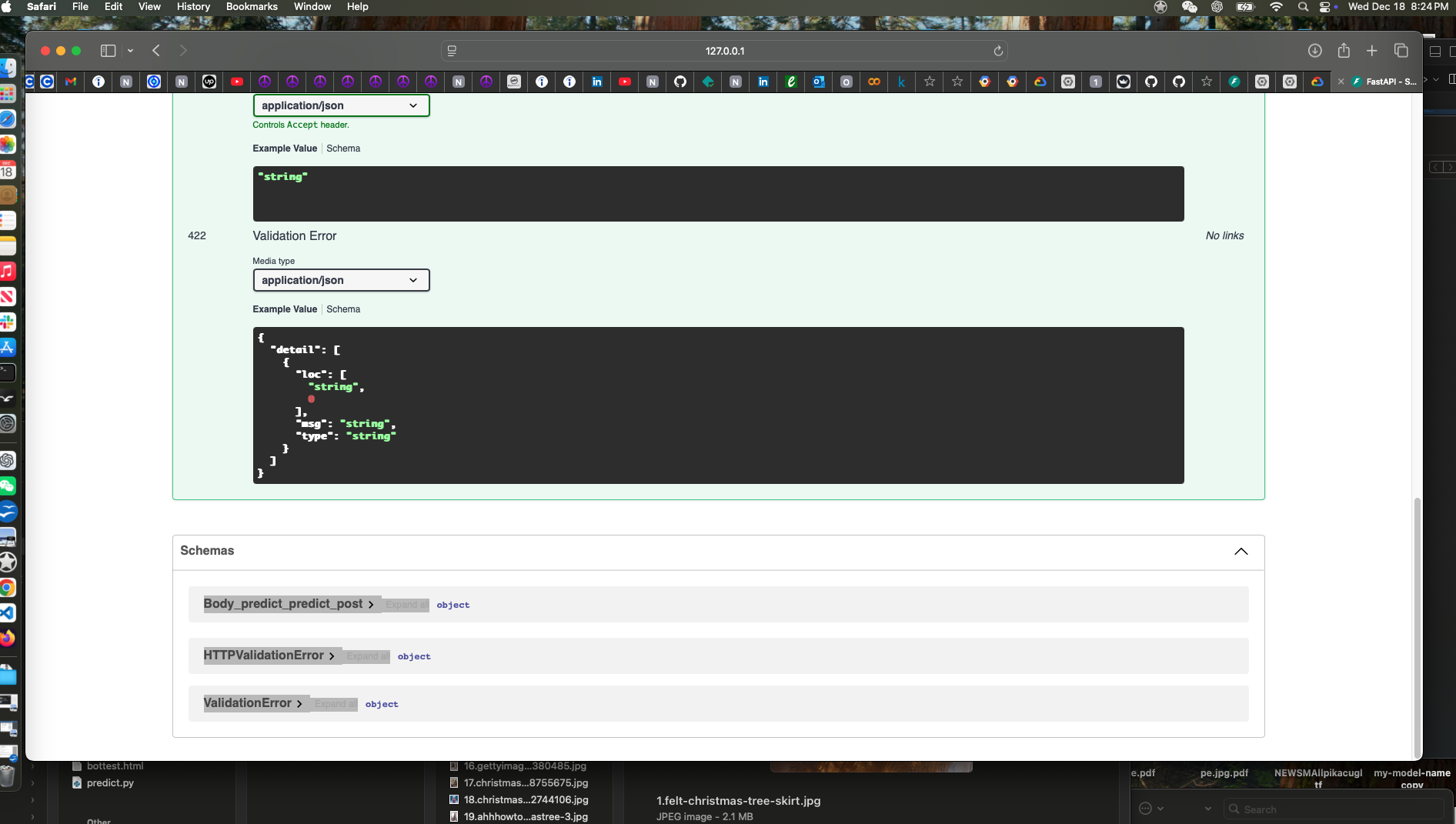This screenshot has width=1456, height=824.
Task: Open Gmail from the bookmarks bar
Action: point(70,82)
